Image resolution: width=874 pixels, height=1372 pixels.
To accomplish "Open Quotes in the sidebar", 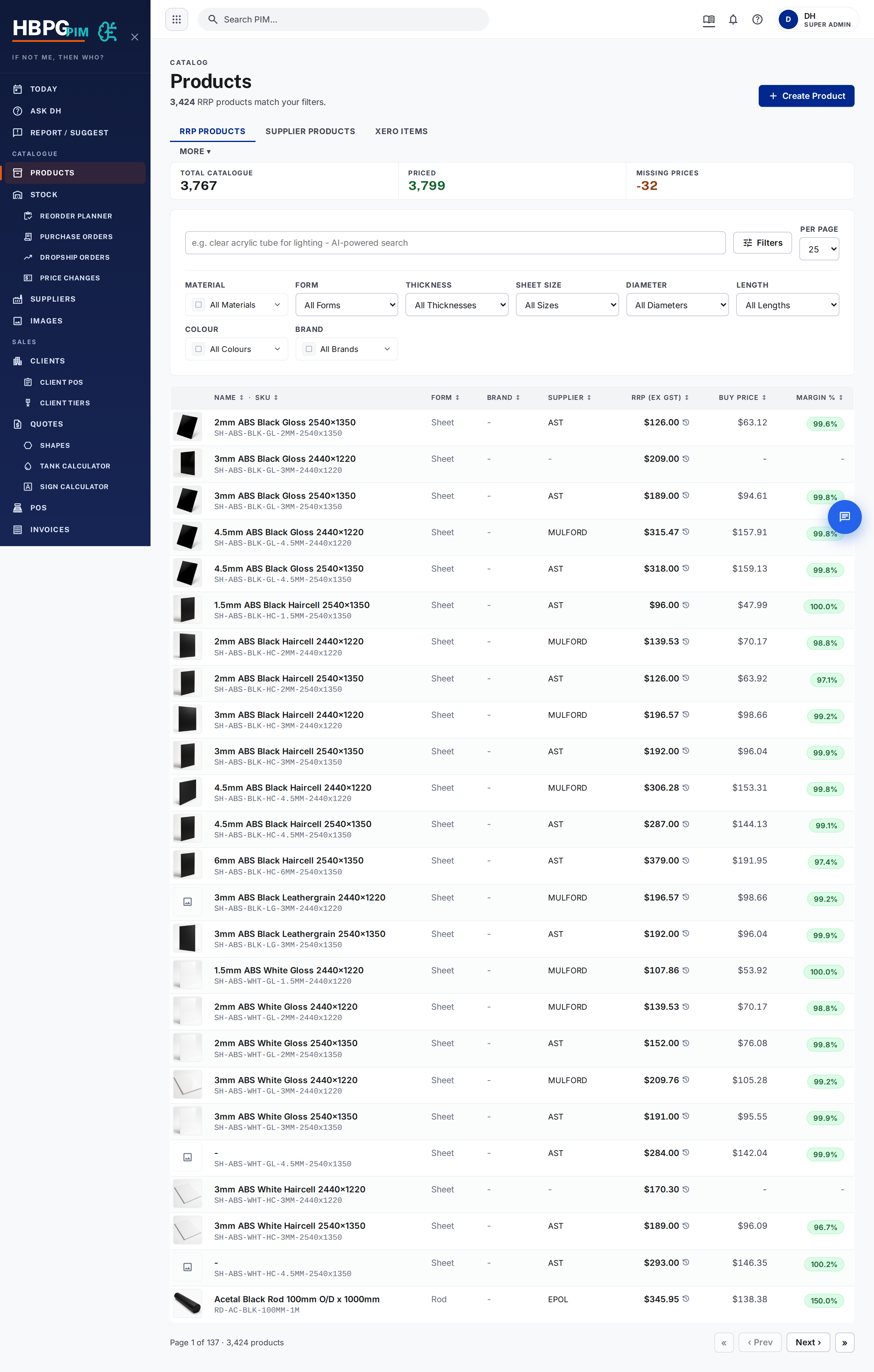I will pyautogui.click(x=75, y=424).
